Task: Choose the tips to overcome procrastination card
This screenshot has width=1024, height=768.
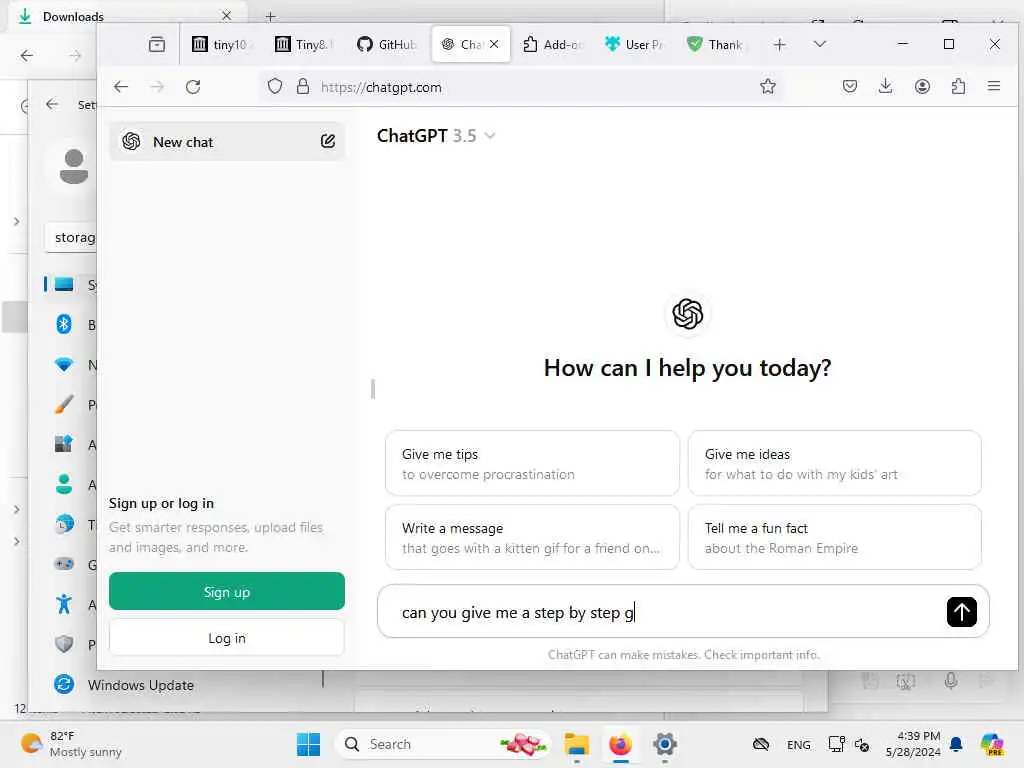Action: [532, 464]
